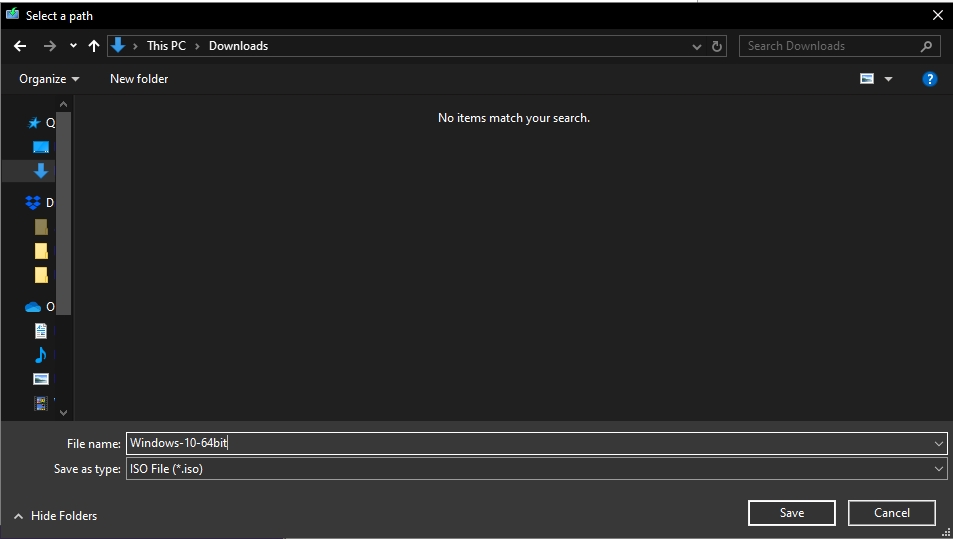The image size is (953, 539).
Task: Go back using the left arrow
Action: pyautogui.click(x=20, y=46)
